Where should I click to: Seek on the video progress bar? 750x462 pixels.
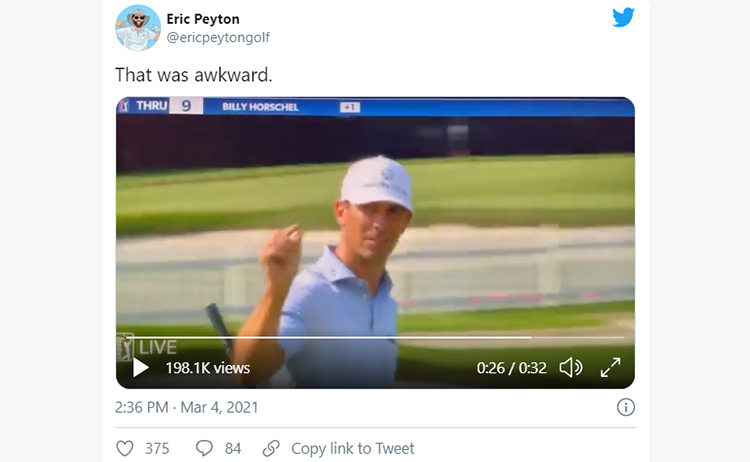[375, 338]
